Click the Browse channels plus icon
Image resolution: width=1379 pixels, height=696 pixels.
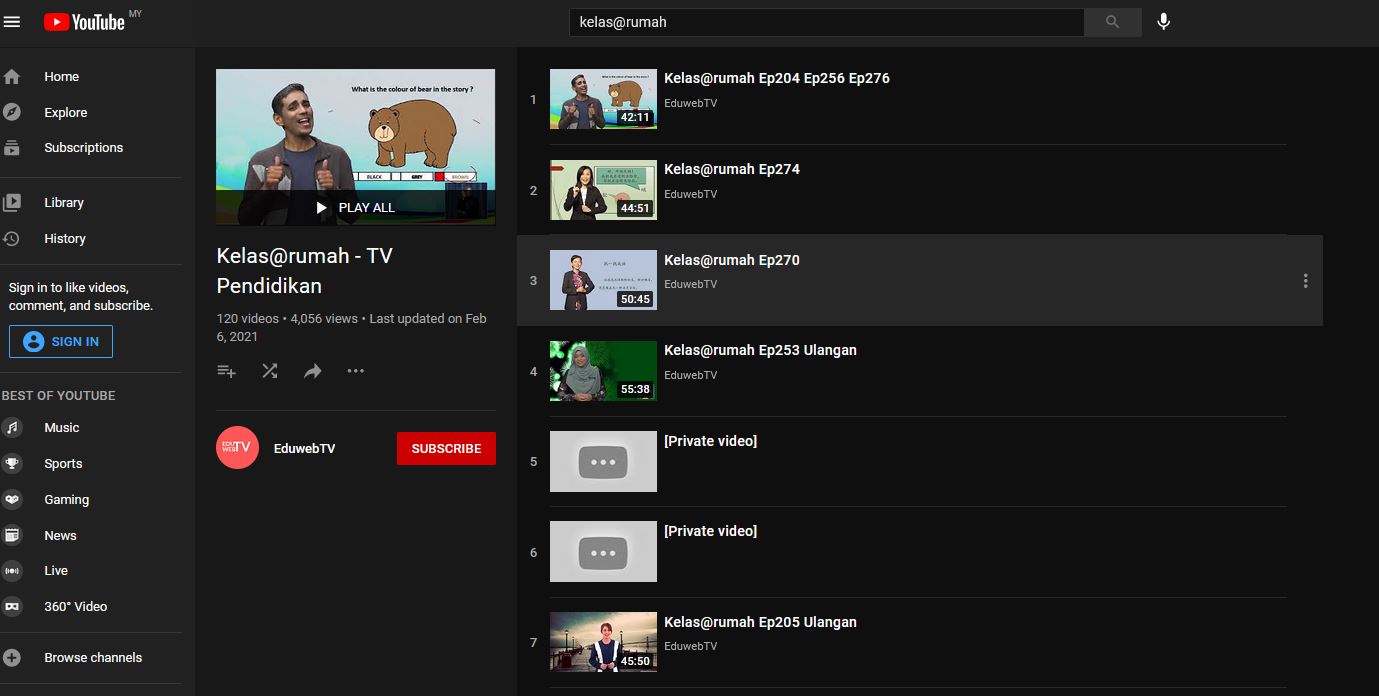[x=12, y=658]
